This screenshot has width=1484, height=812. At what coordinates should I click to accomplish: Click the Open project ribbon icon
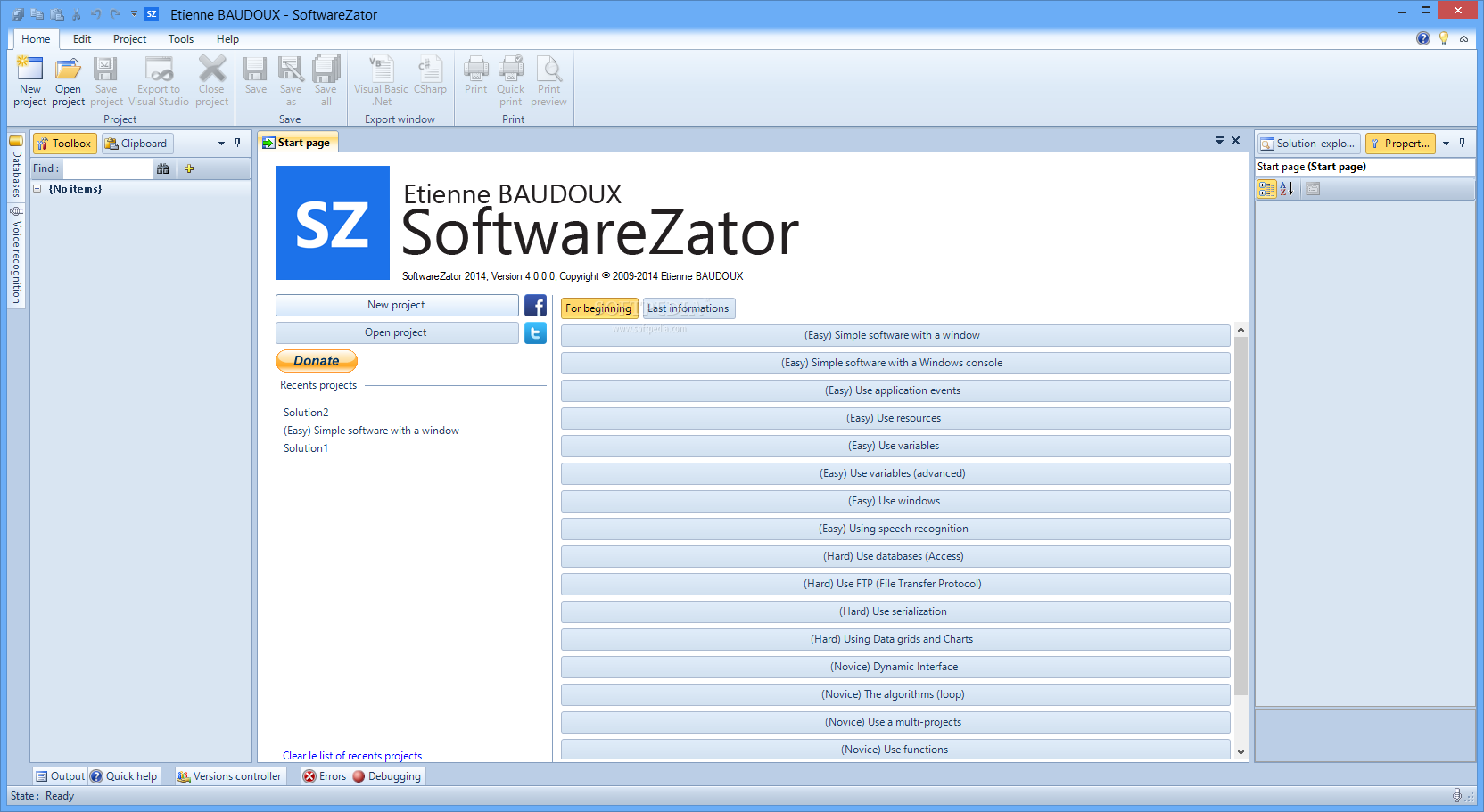pos(68,80)
